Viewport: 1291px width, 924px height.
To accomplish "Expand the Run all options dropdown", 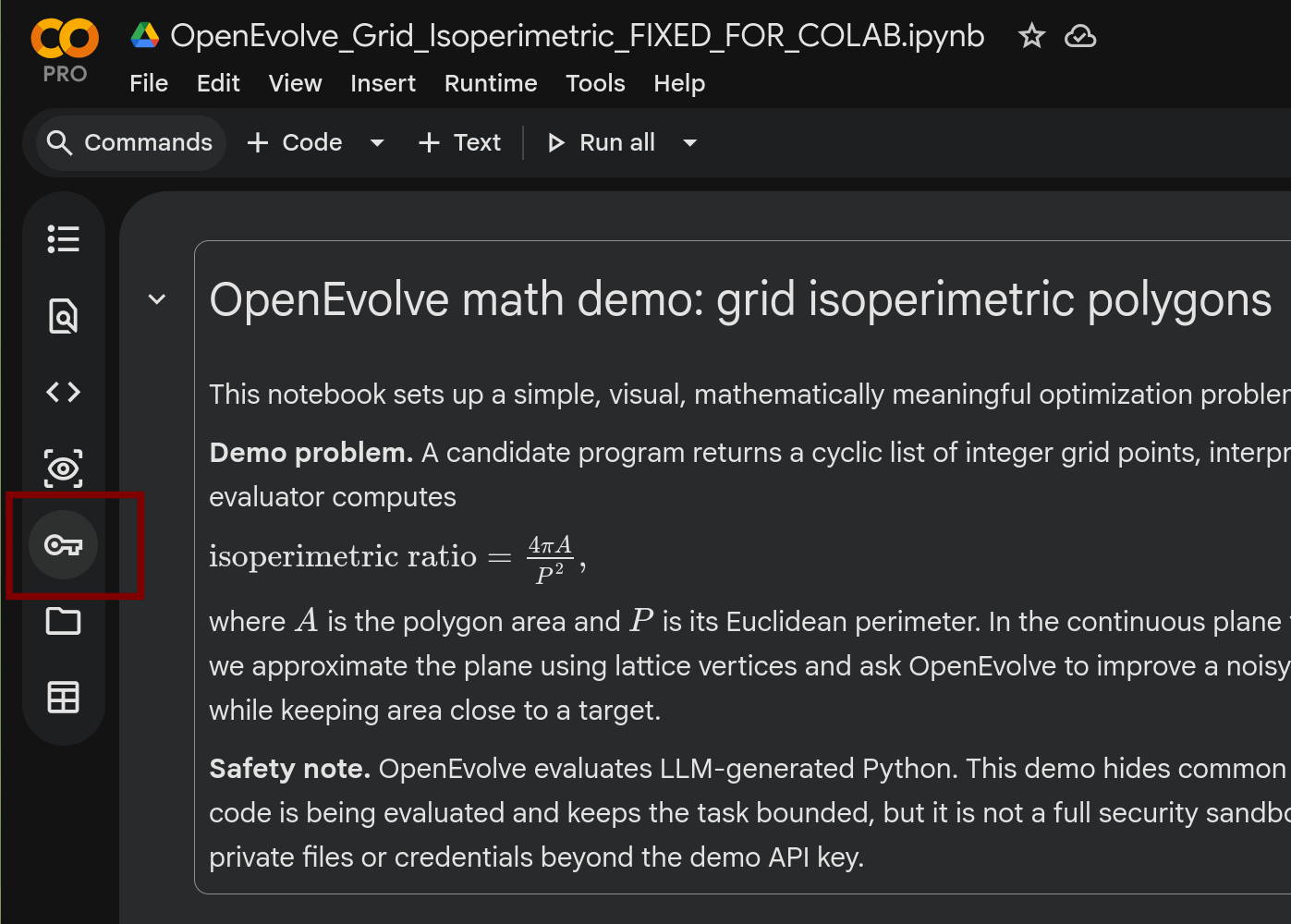I will pyautogui.click(x=689, y=142).
